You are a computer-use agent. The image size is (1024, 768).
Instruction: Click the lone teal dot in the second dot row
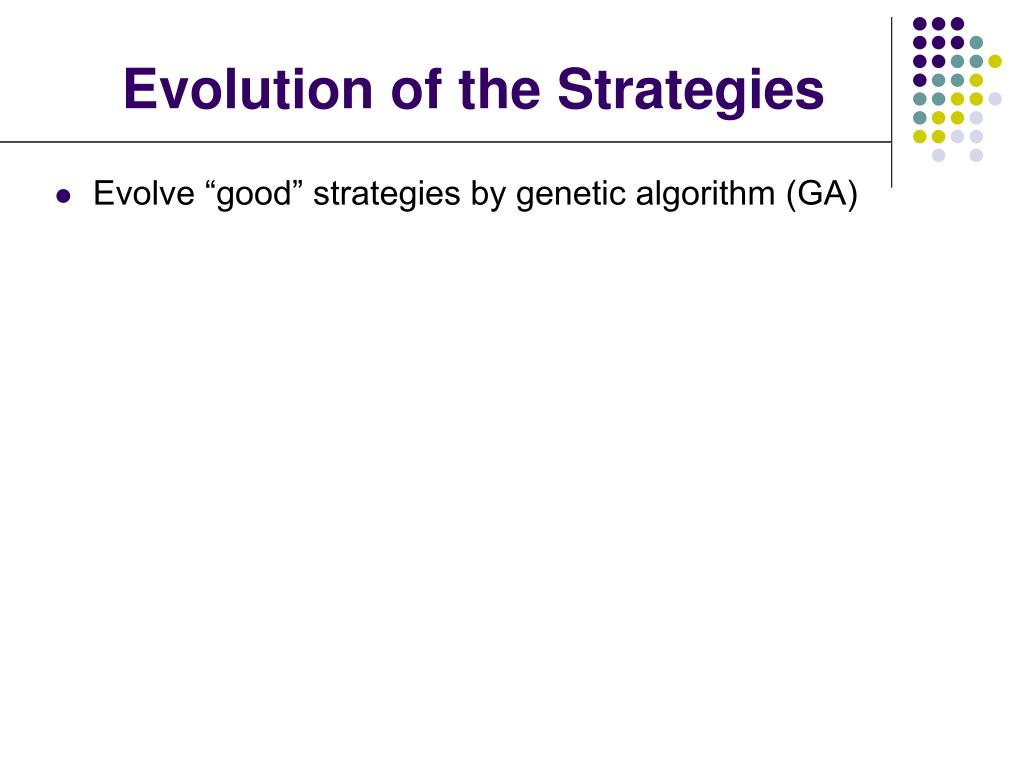[x=976, y=43]
